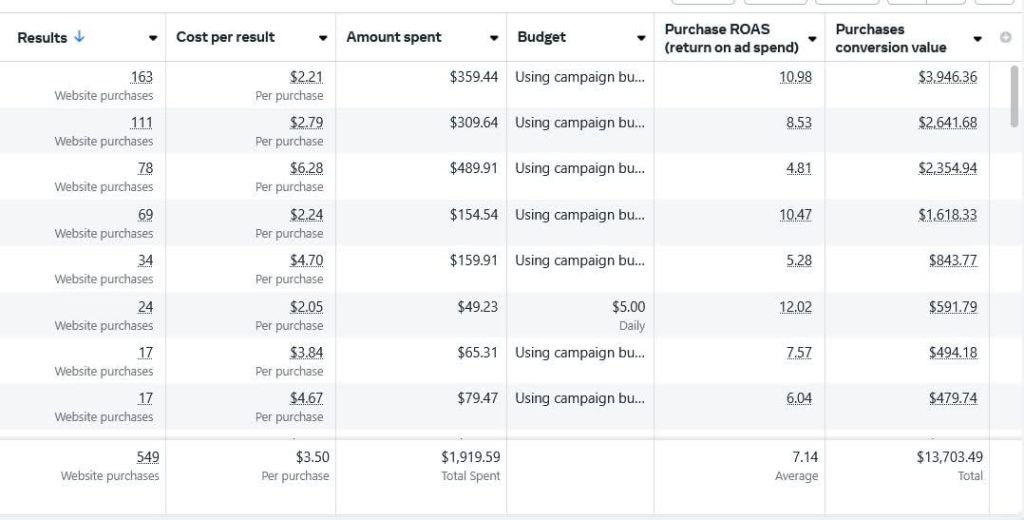The height and width of the screenshot is (520, 1024).
Task: Click the 163 website purchases result
Action: [x=141, y=77]
